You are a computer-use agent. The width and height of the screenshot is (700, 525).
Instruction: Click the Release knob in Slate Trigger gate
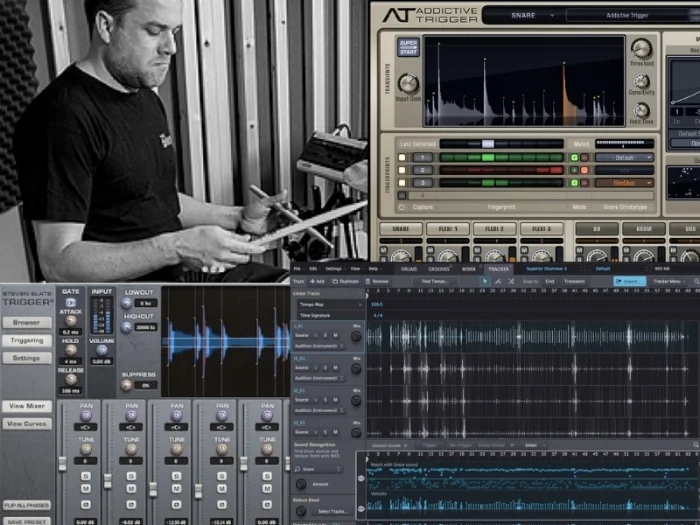click(71, 380)
